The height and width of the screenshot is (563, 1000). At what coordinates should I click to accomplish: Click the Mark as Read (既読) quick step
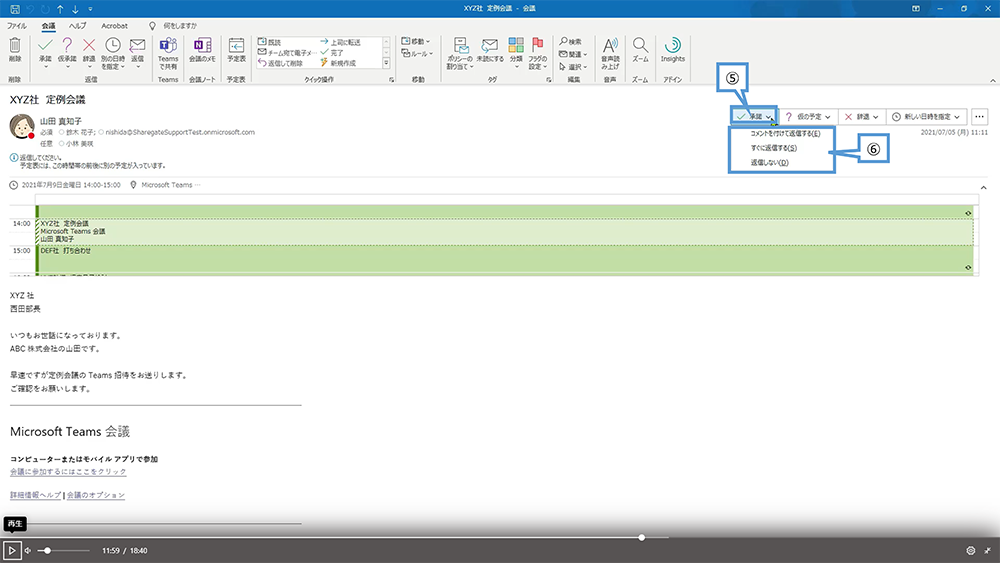tap(269, 42)
